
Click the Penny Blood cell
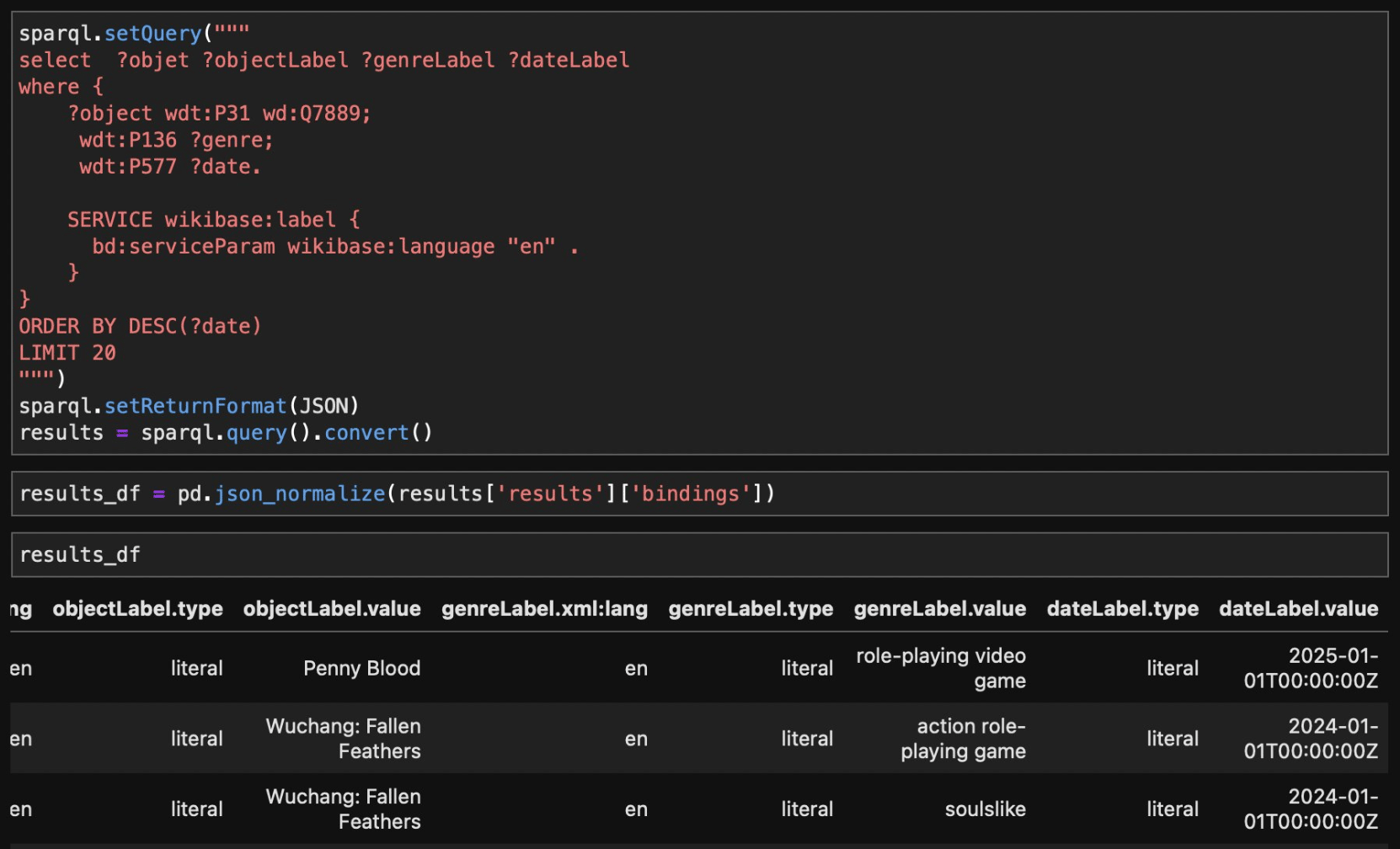[361, 668]
